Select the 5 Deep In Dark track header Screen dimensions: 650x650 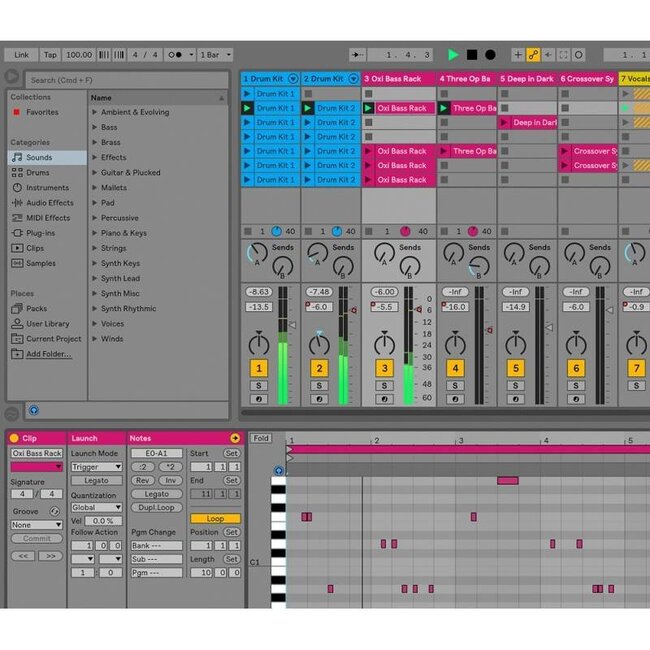527,79
